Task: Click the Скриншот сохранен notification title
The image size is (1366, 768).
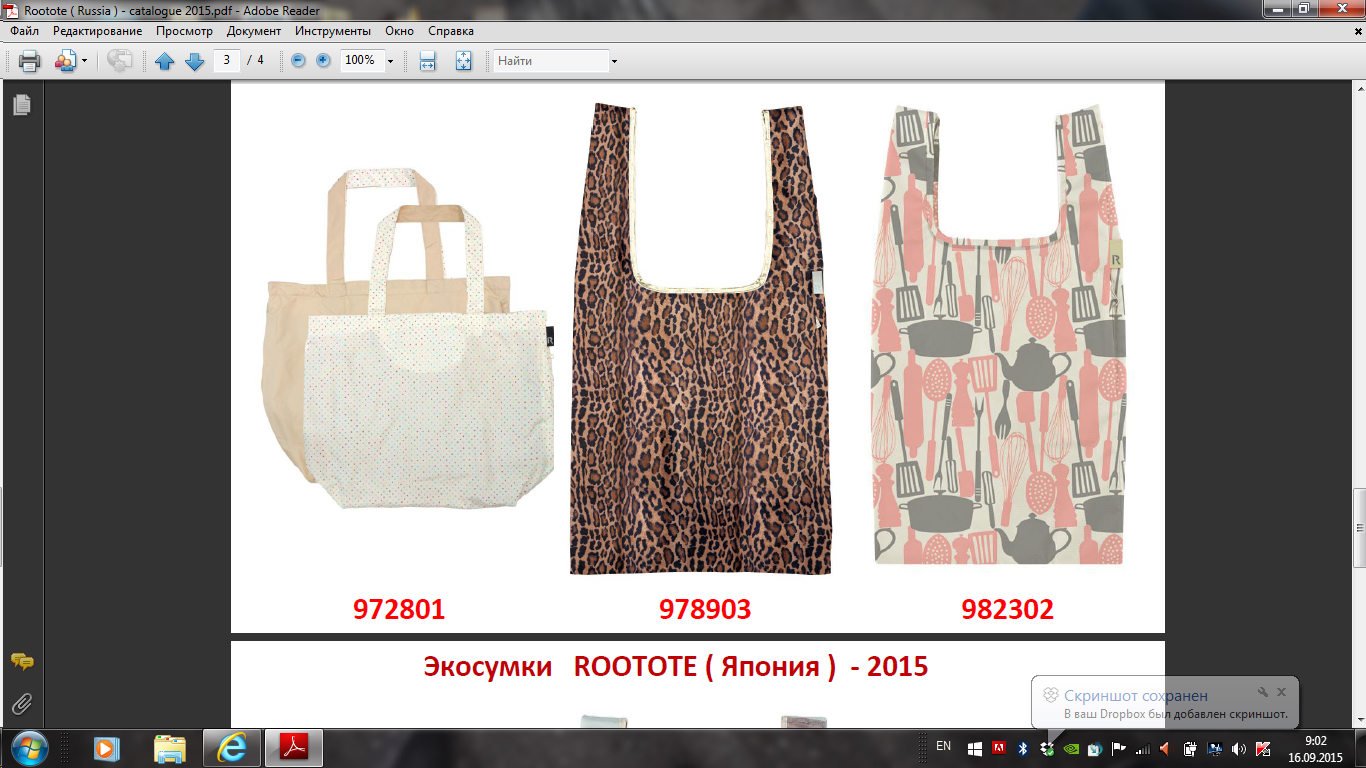Action: [1136, 696]
